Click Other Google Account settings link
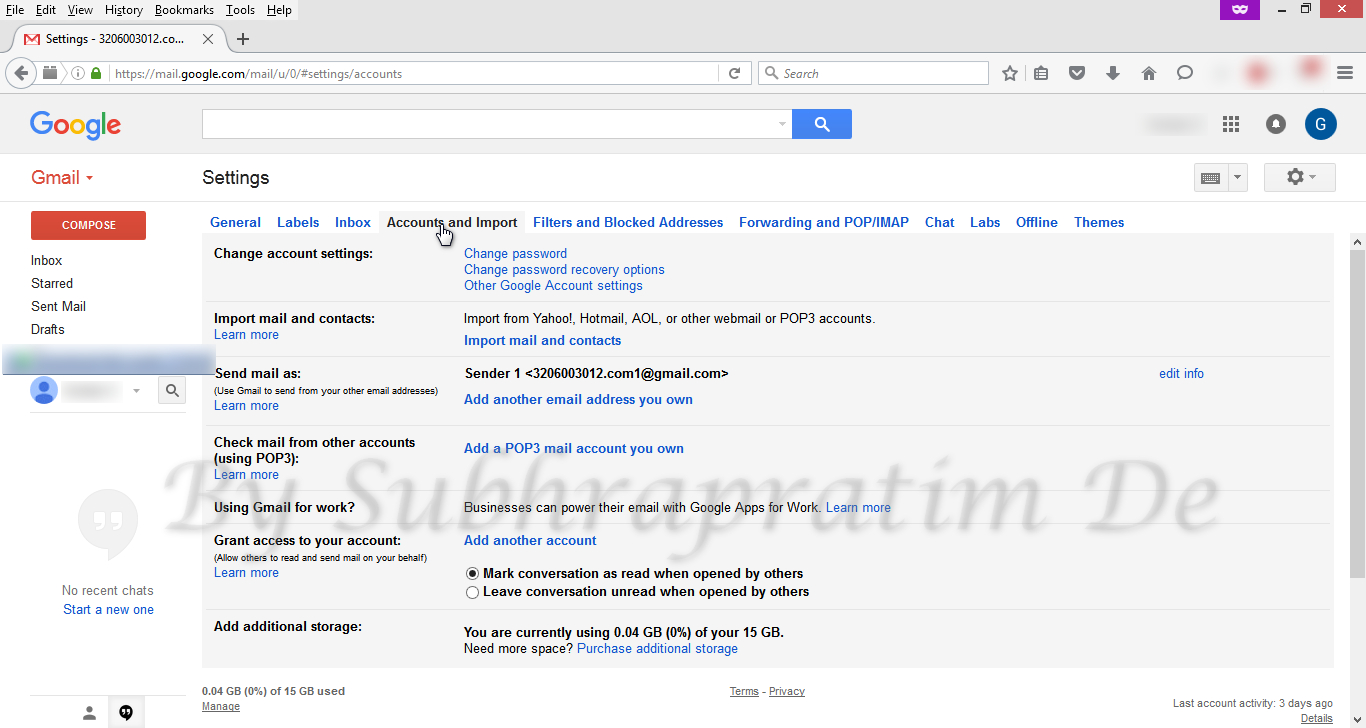The image size is (1366, 728). (553, 286)
